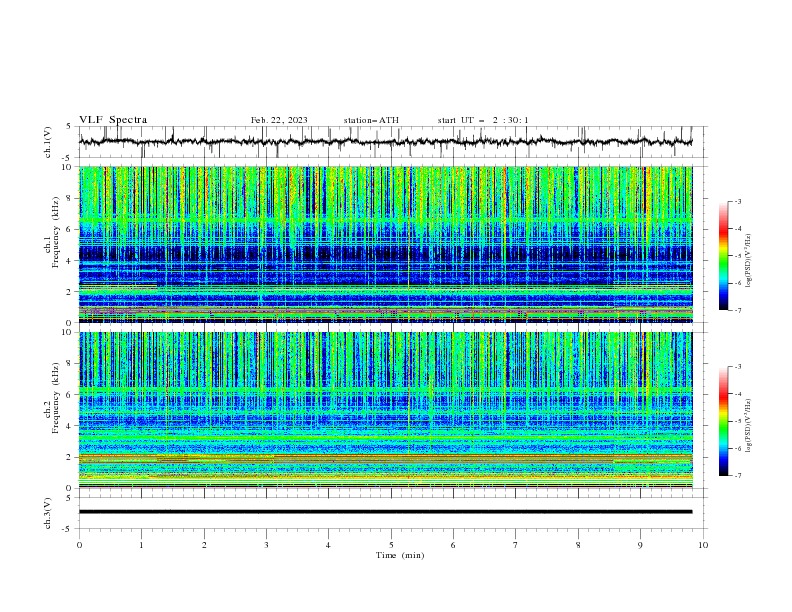
Task: Click the "8" kHz tick on ch.1 frequency axis
Action: click(x=71, y=198)
